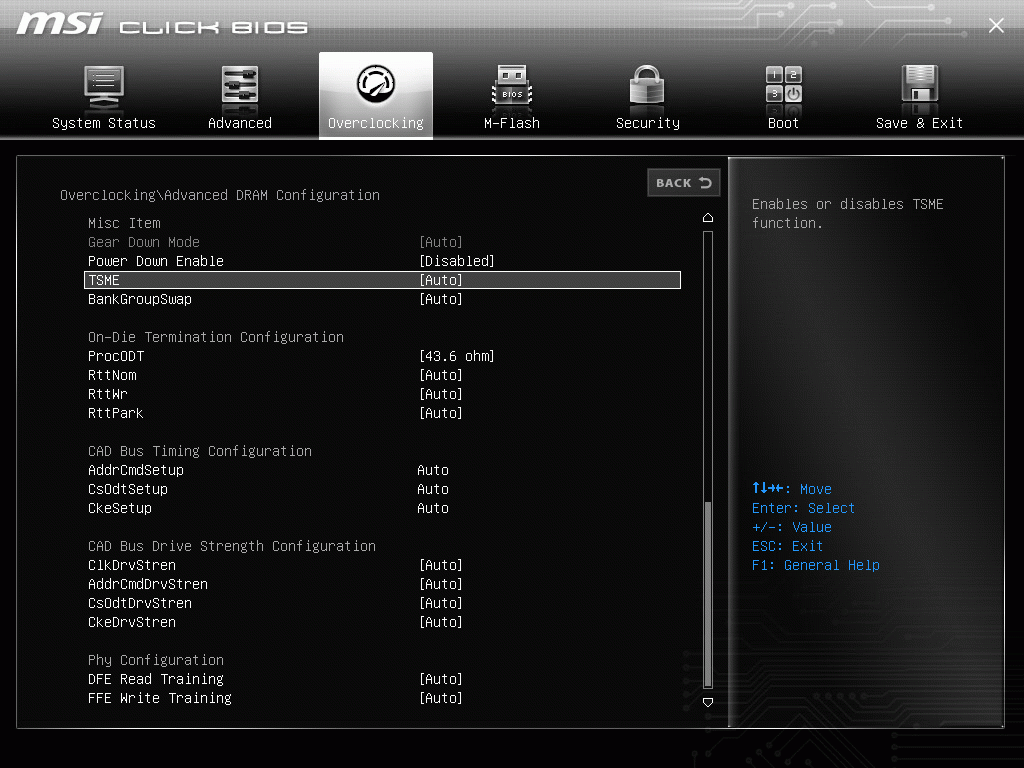The image size is (1024, 768).
Task: Select the CsOdtSetup label
Action: coord(128,489)
